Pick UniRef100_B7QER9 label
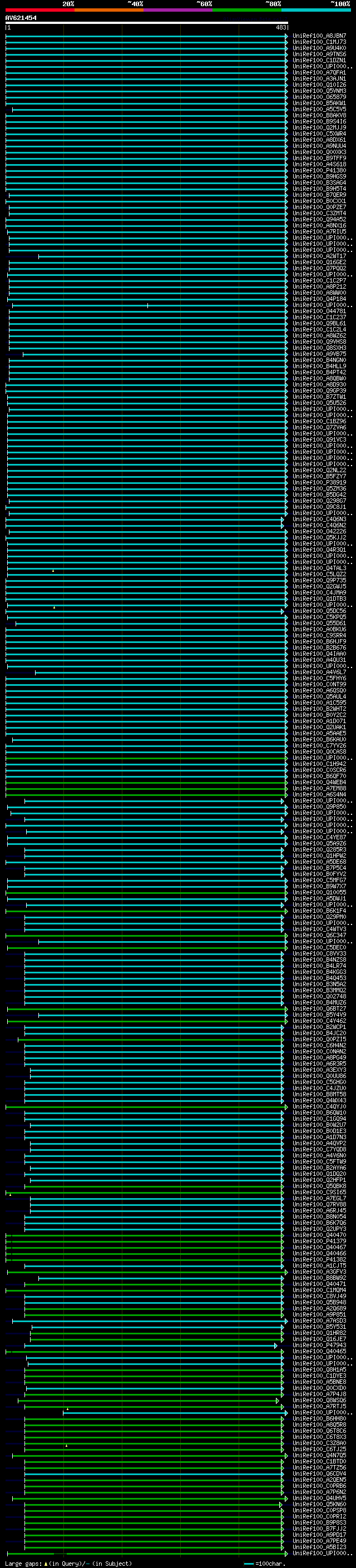Screen dimensions: 356x1568 coord(319,195)
